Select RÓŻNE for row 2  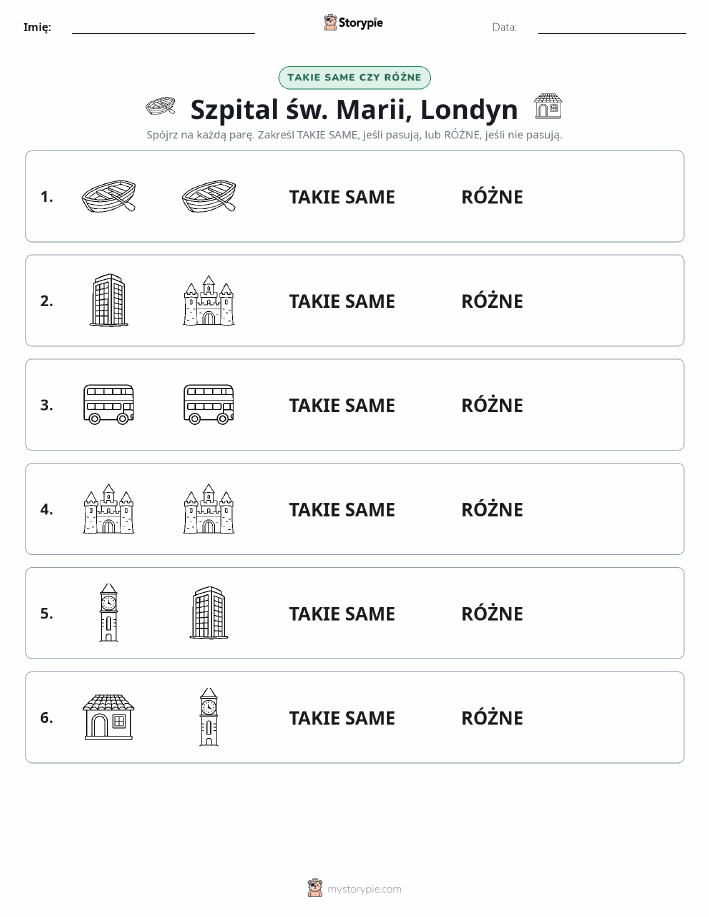click(492, 301)
